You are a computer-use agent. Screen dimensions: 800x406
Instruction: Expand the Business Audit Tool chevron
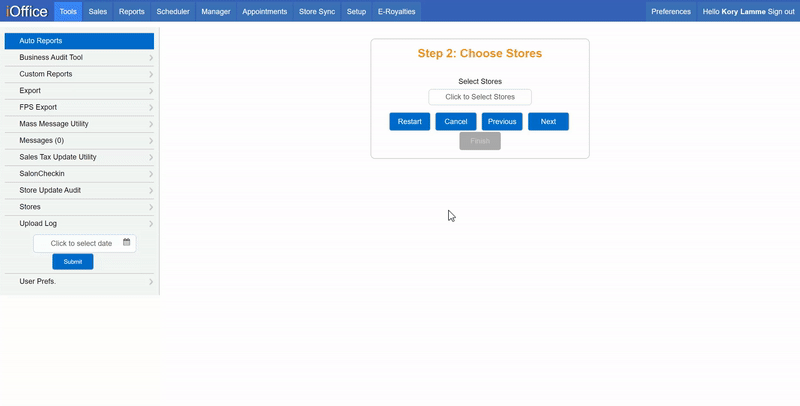[151, 58]
